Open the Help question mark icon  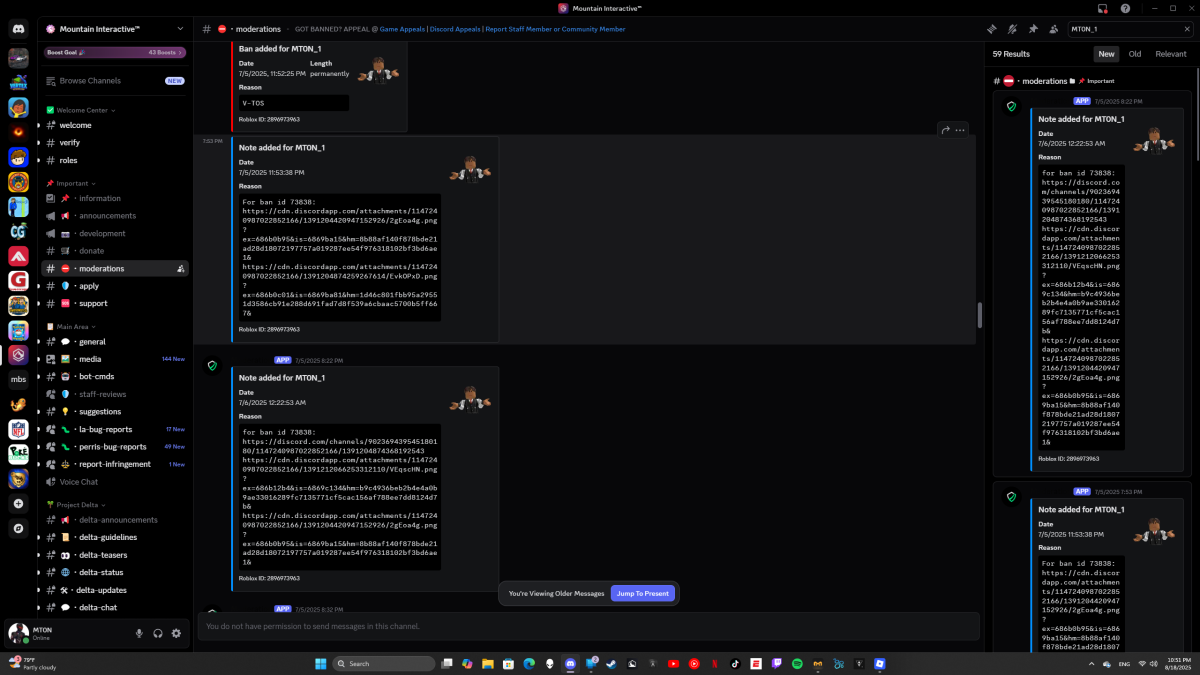1125,8
